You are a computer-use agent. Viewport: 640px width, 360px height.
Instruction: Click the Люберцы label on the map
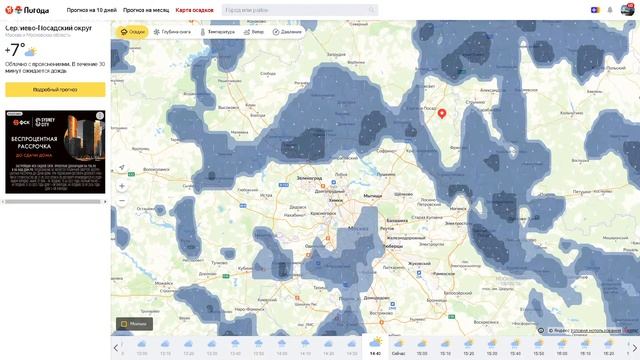pos(393,246)
